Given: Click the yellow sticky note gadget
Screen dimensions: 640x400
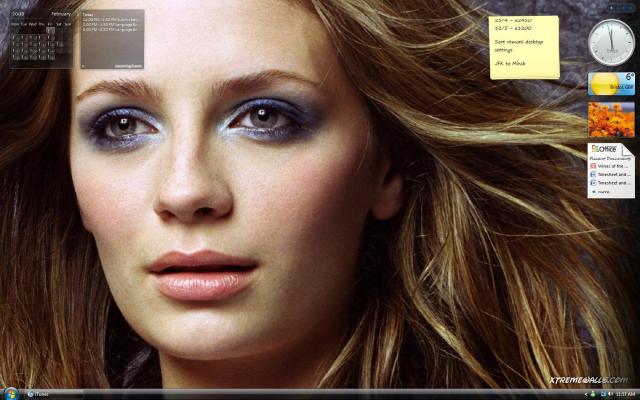Looking at the screenshot, I should coord(524,47).
